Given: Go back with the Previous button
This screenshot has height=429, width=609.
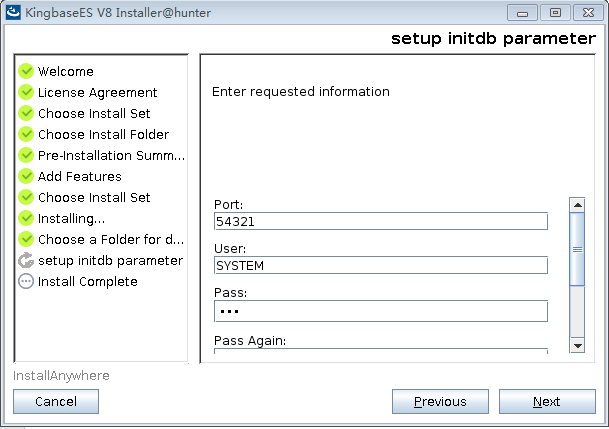Looking at the screenshot, I should point(440,401).
